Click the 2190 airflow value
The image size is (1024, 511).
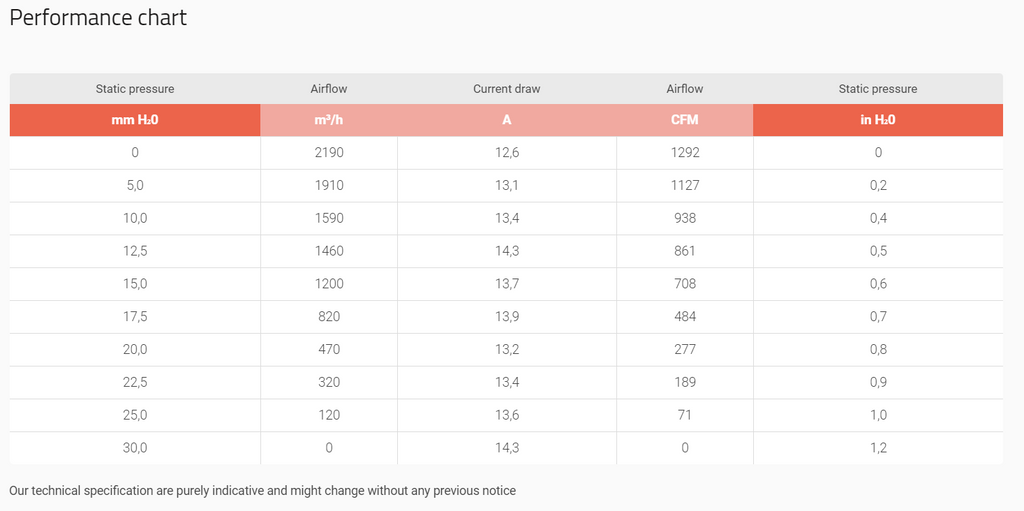(x=329, y=153)
